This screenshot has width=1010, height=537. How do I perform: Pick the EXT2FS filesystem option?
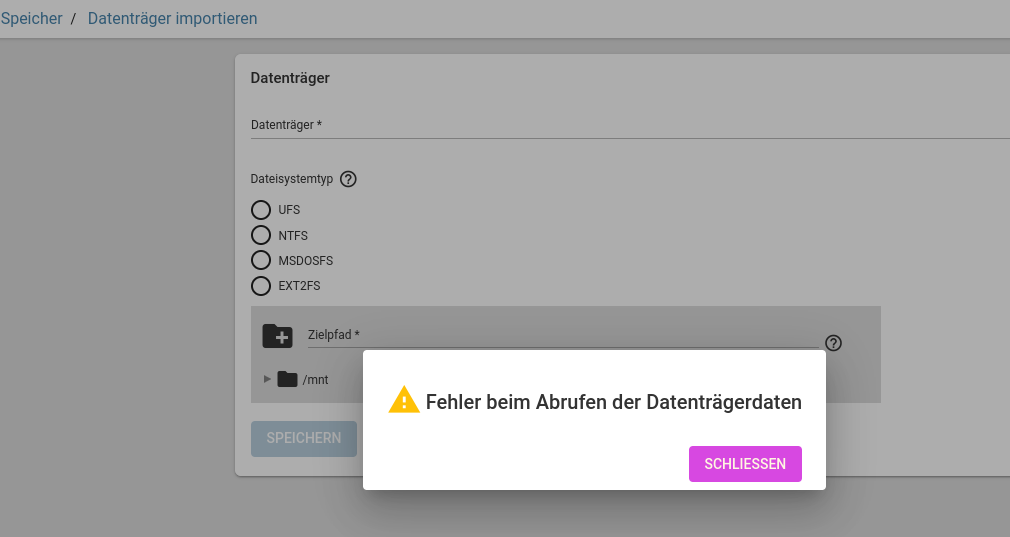[261, 286]
